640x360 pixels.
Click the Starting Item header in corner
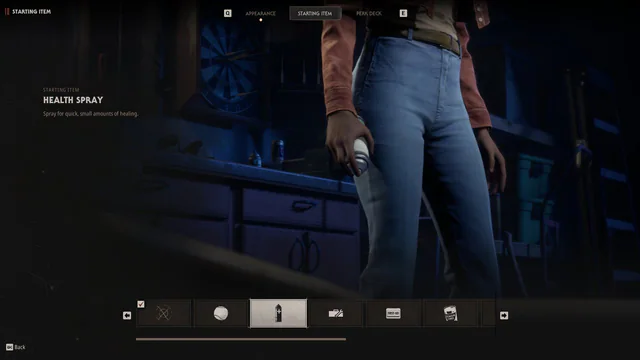(31, 12)
